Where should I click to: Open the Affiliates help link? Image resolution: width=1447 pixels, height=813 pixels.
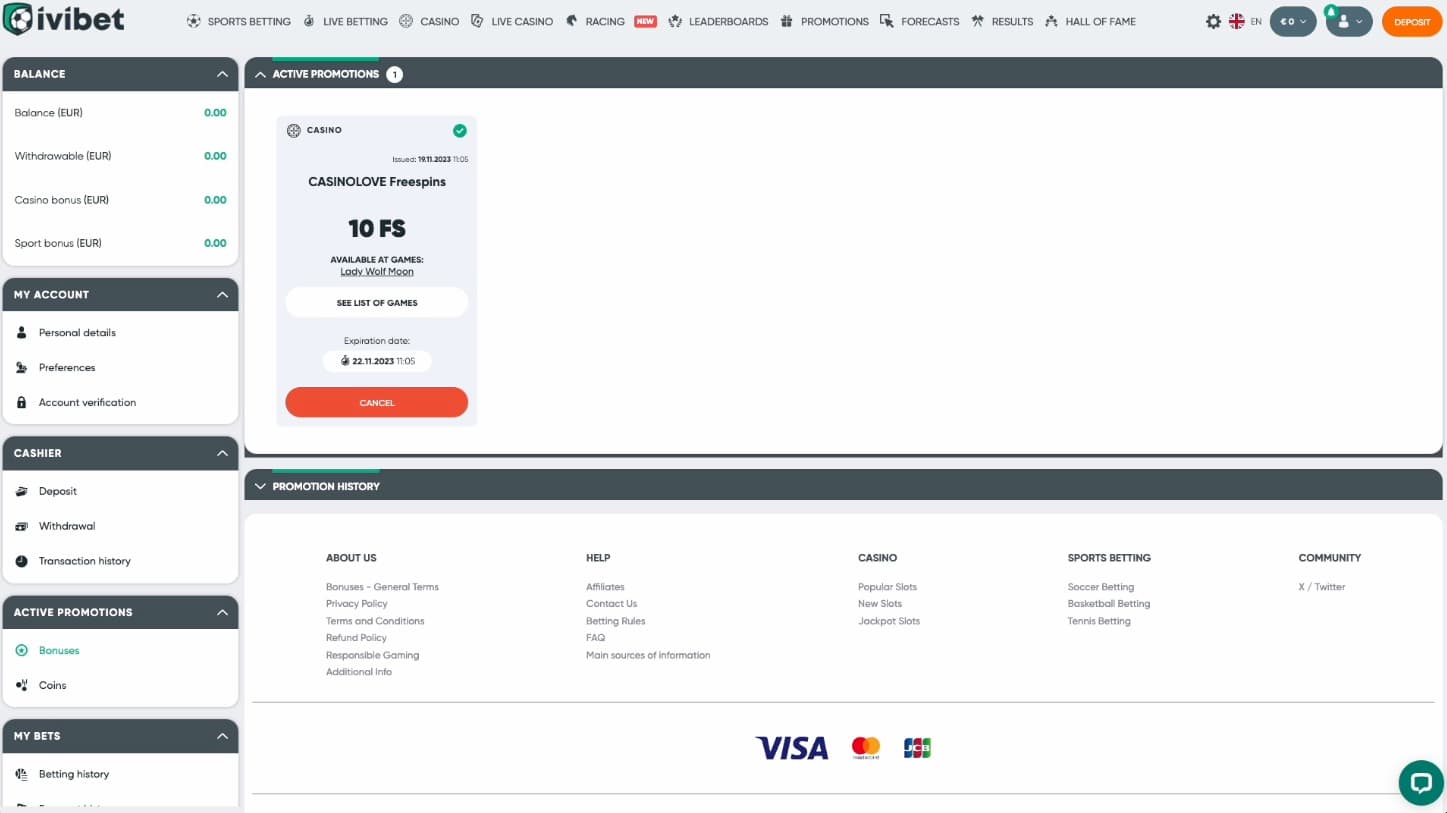[x=605, y=587]
